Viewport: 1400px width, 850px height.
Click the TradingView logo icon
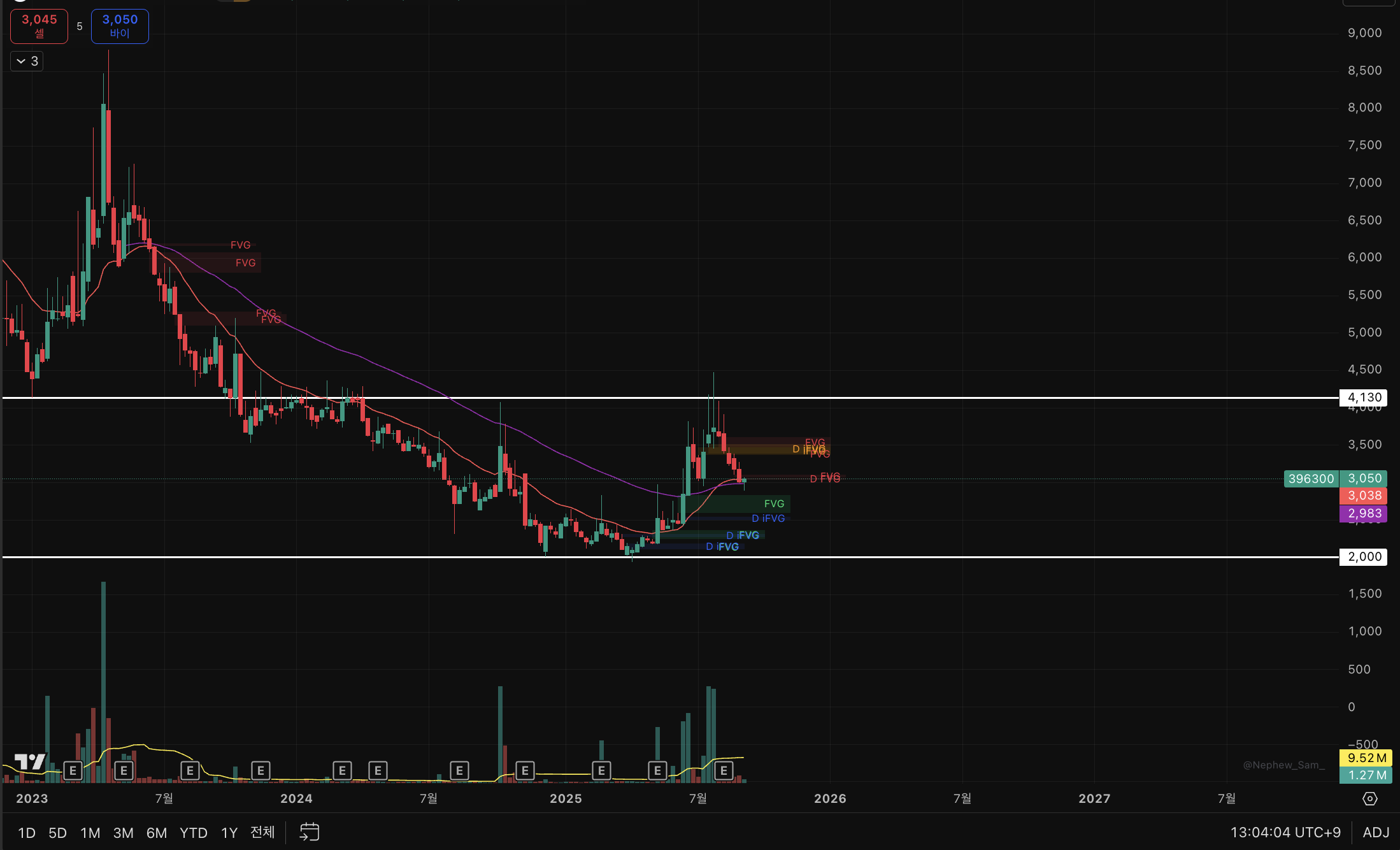[30, 761]
